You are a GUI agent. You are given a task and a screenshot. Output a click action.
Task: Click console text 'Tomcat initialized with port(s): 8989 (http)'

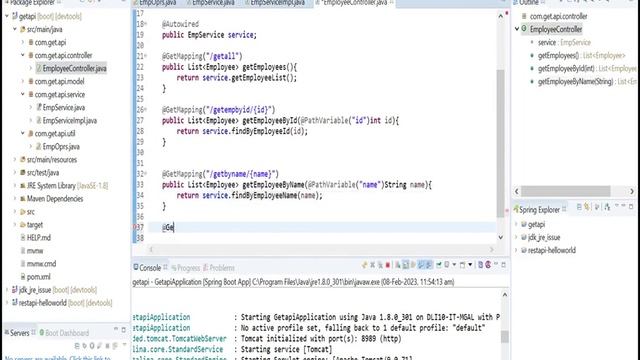point(321,338)
